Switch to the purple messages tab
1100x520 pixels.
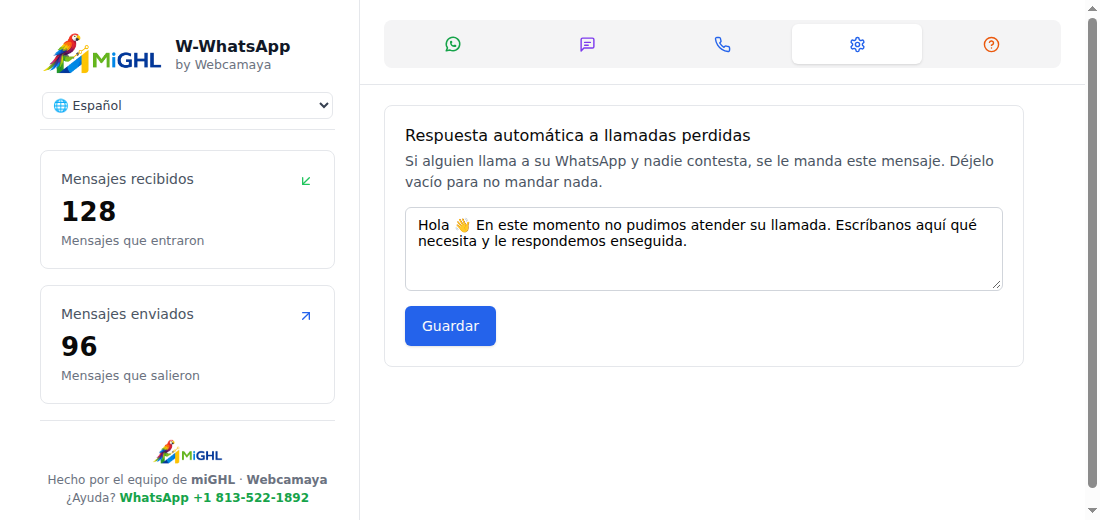click(x=587, y=44)
